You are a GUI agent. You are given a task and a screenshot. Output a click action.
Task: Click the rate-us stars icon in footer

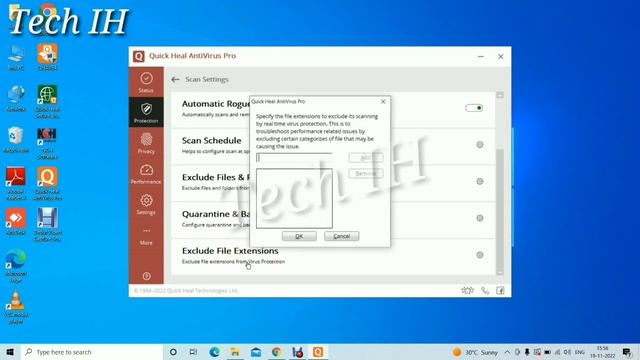pyautogui.click(x=467, y=290)
